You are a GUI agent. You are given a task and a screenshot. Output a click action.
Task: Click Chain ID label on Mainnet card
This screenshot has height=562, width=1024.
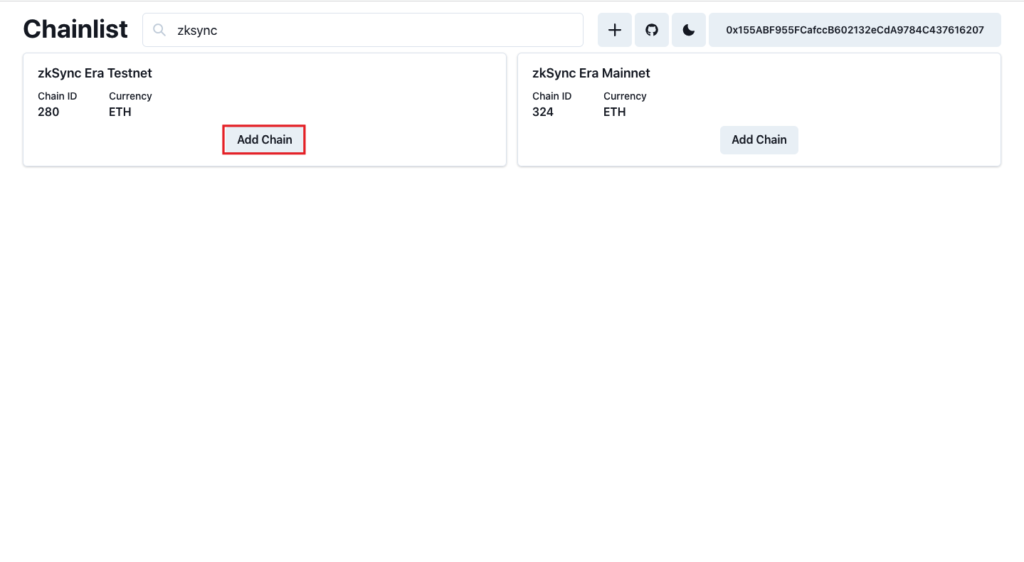552,96
